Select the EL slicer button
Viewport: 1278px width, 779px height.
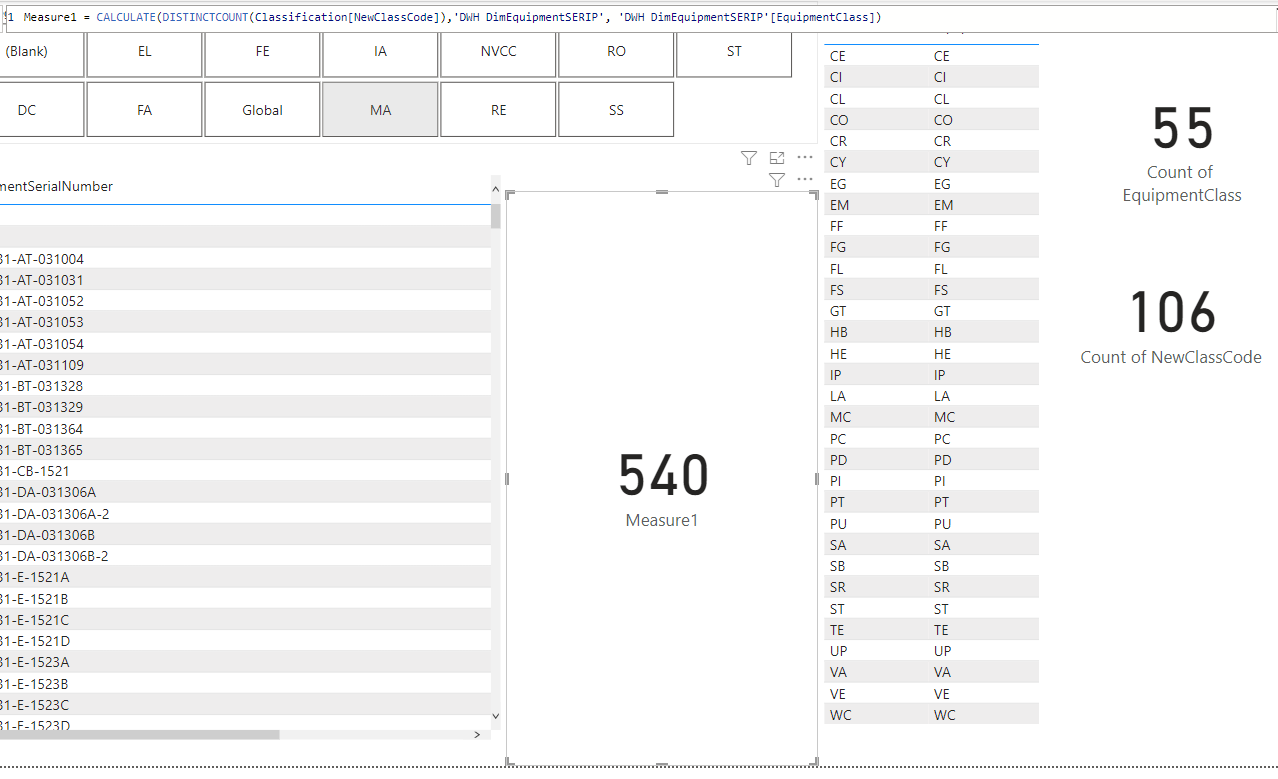coord(144,52)
